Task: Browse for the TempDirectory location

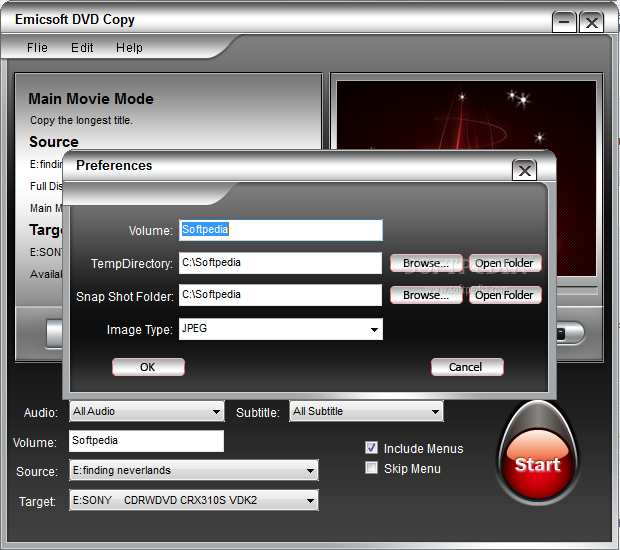Action: [426, 263]
